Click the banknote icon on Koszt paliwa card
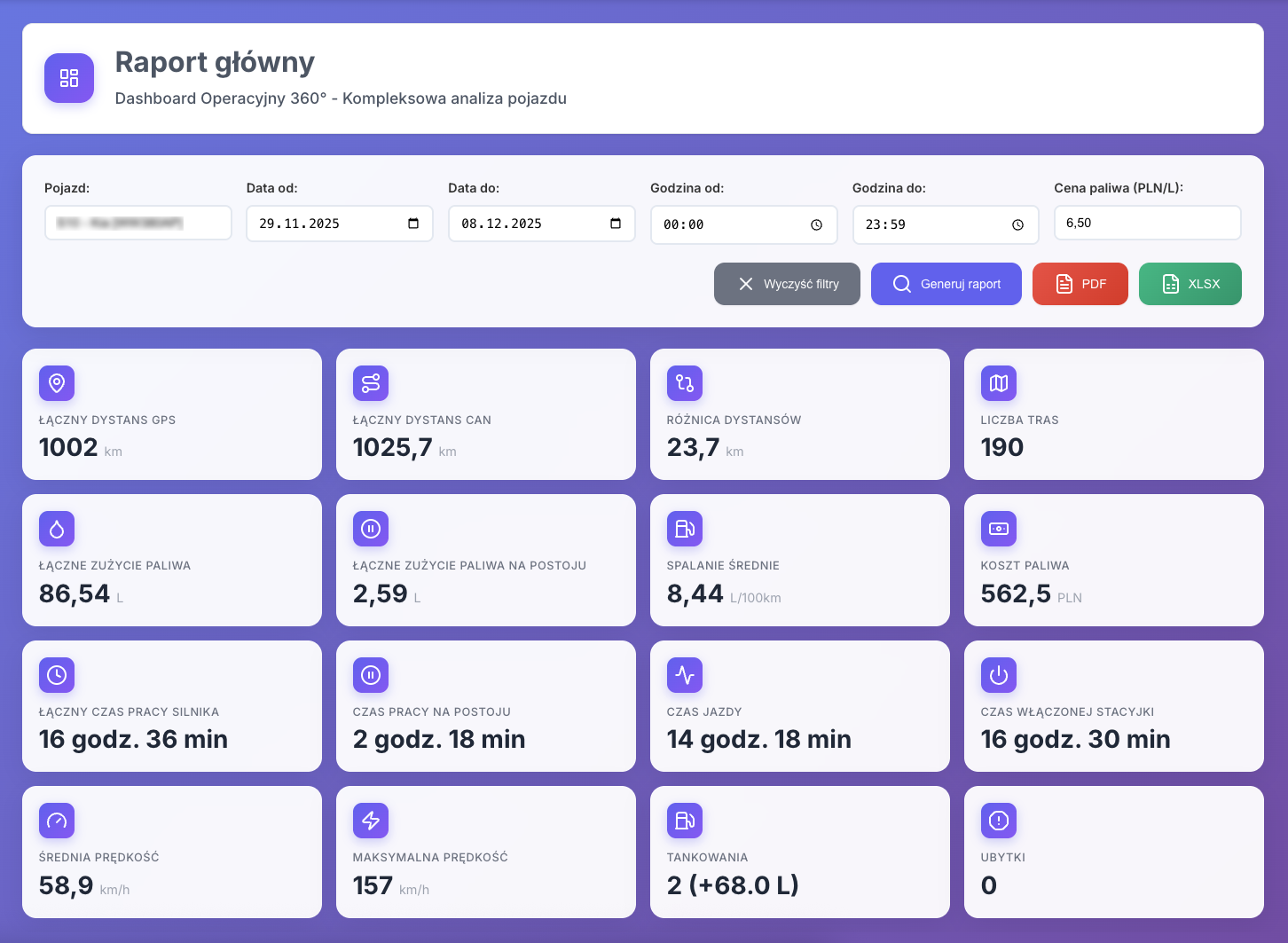 tap(999, 529)
